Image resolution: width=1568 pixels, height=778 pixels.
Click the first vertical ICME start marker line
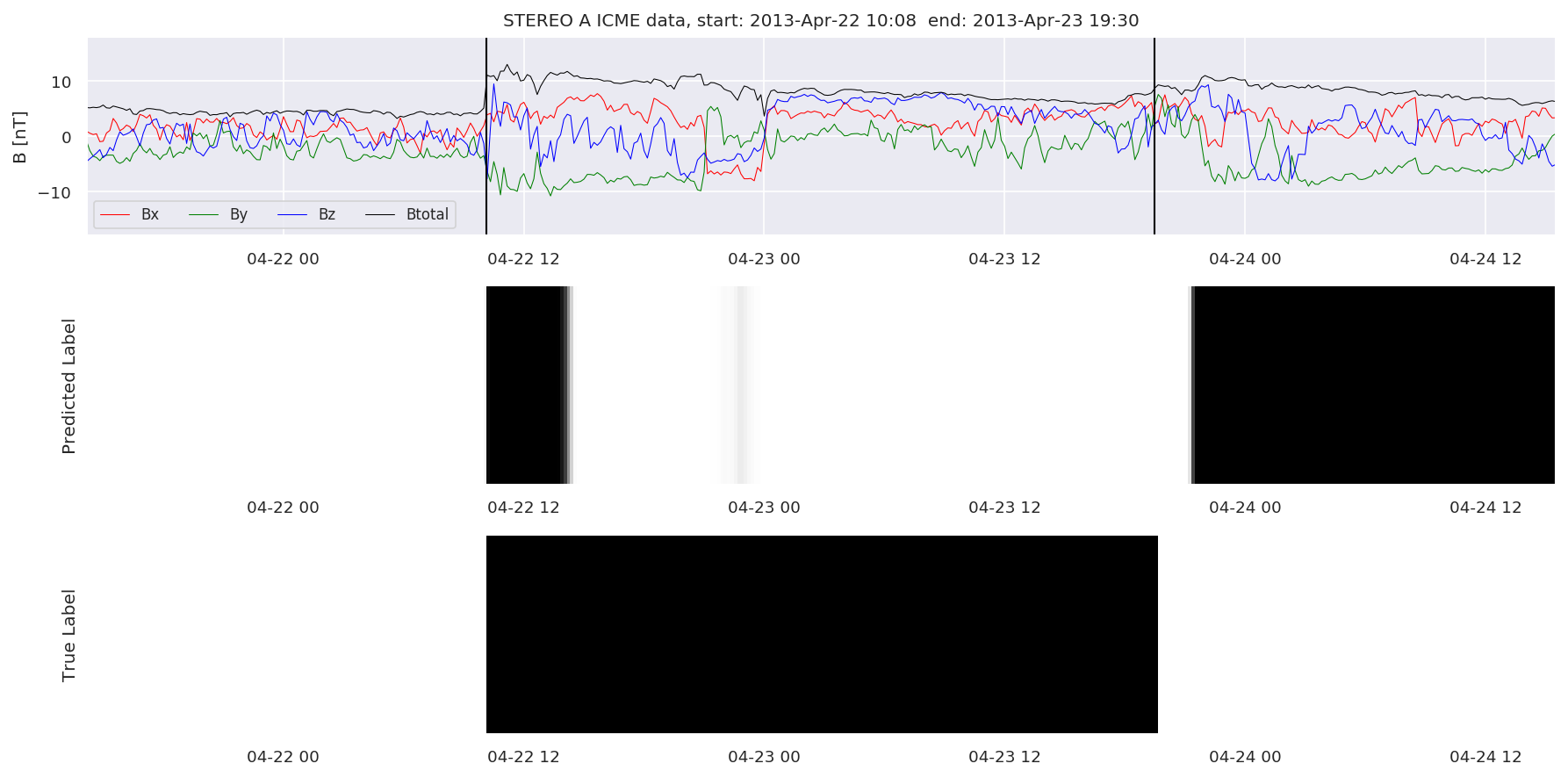pos(486,136)
